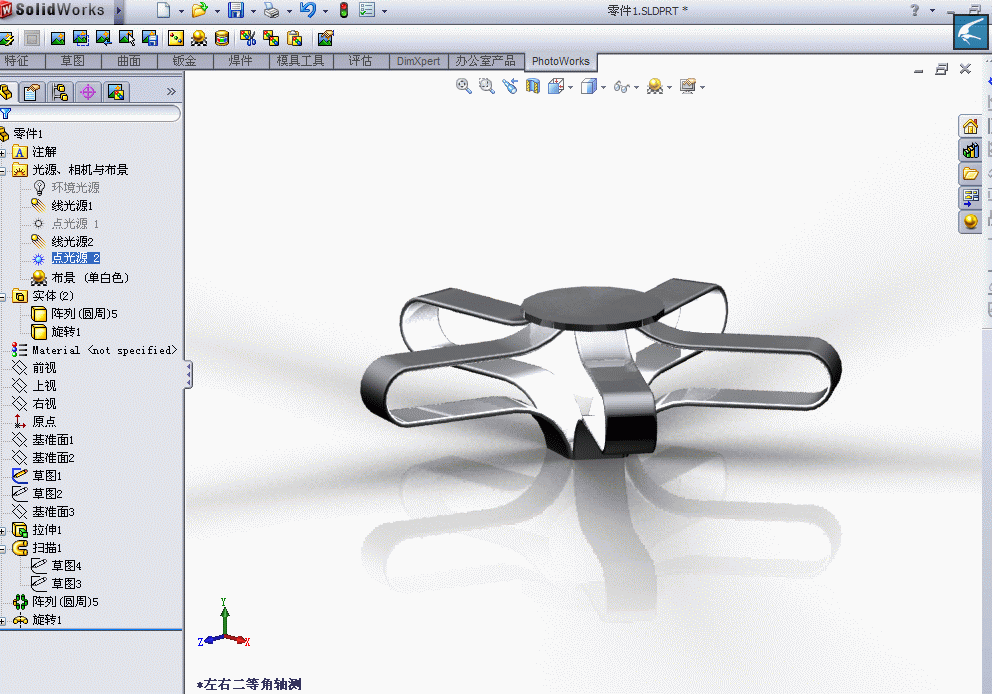Open the Options checklist icon

click(x=367, y=10)
